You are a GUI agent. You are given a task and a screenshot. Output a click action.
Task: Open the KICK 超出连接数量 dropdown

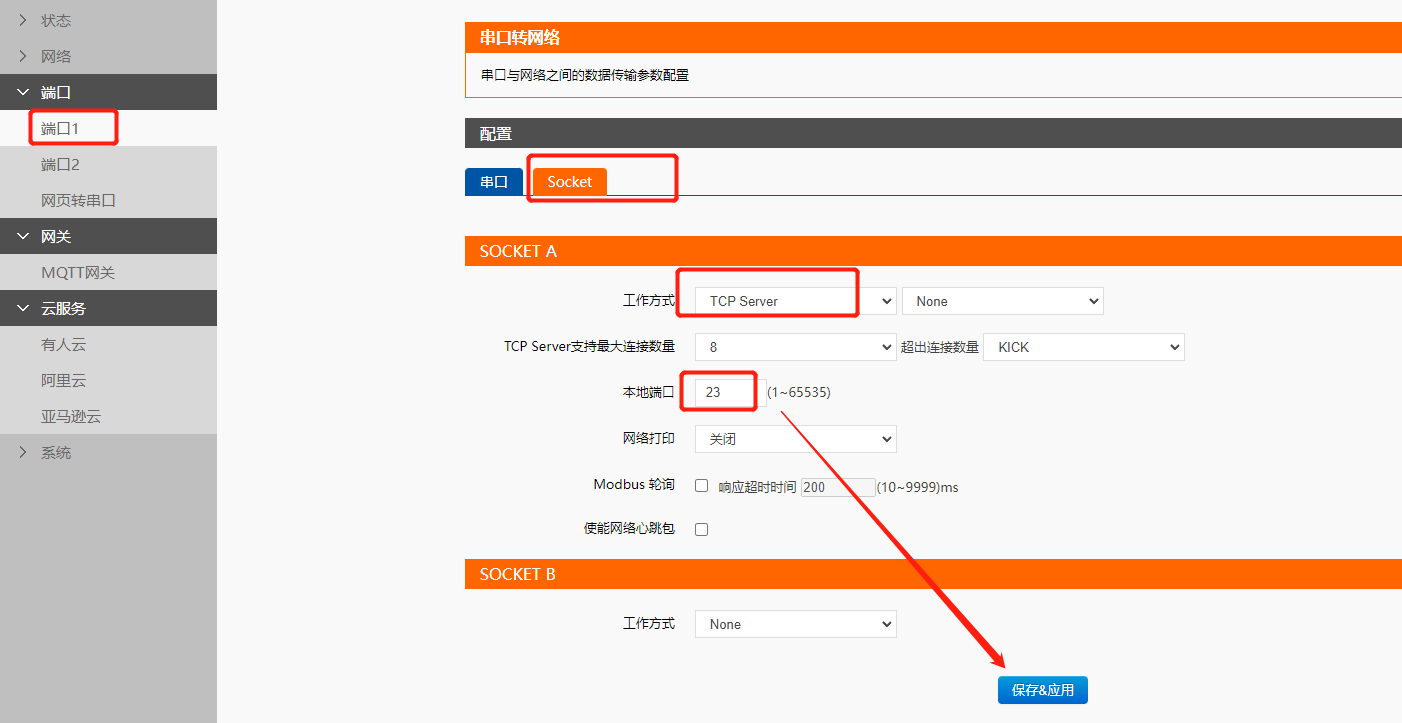(x=1083, y=347)
